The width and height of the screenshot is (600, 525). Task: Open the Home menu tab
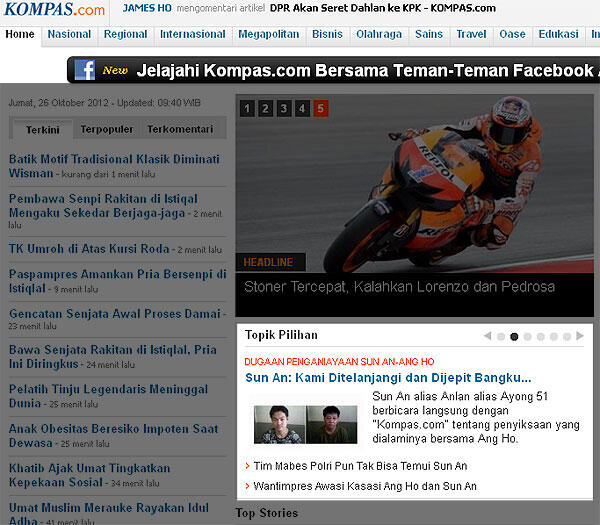tap(20, 34)
